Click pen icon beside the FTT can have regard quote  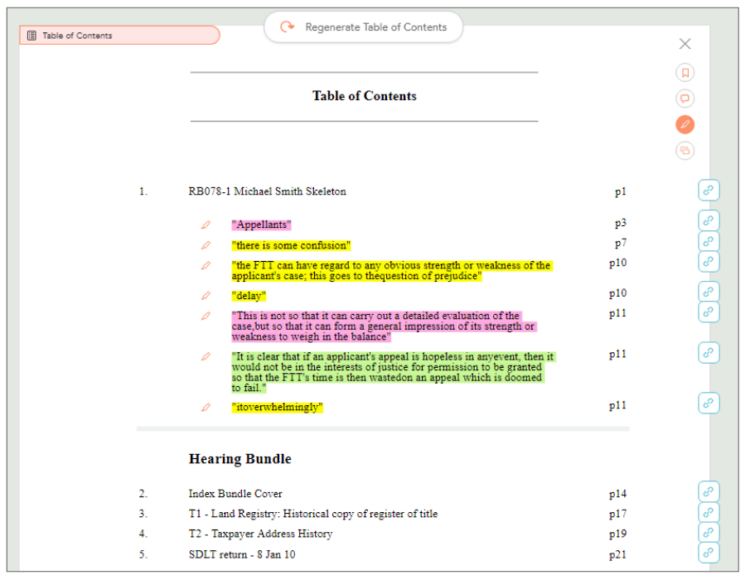(206, 265)
